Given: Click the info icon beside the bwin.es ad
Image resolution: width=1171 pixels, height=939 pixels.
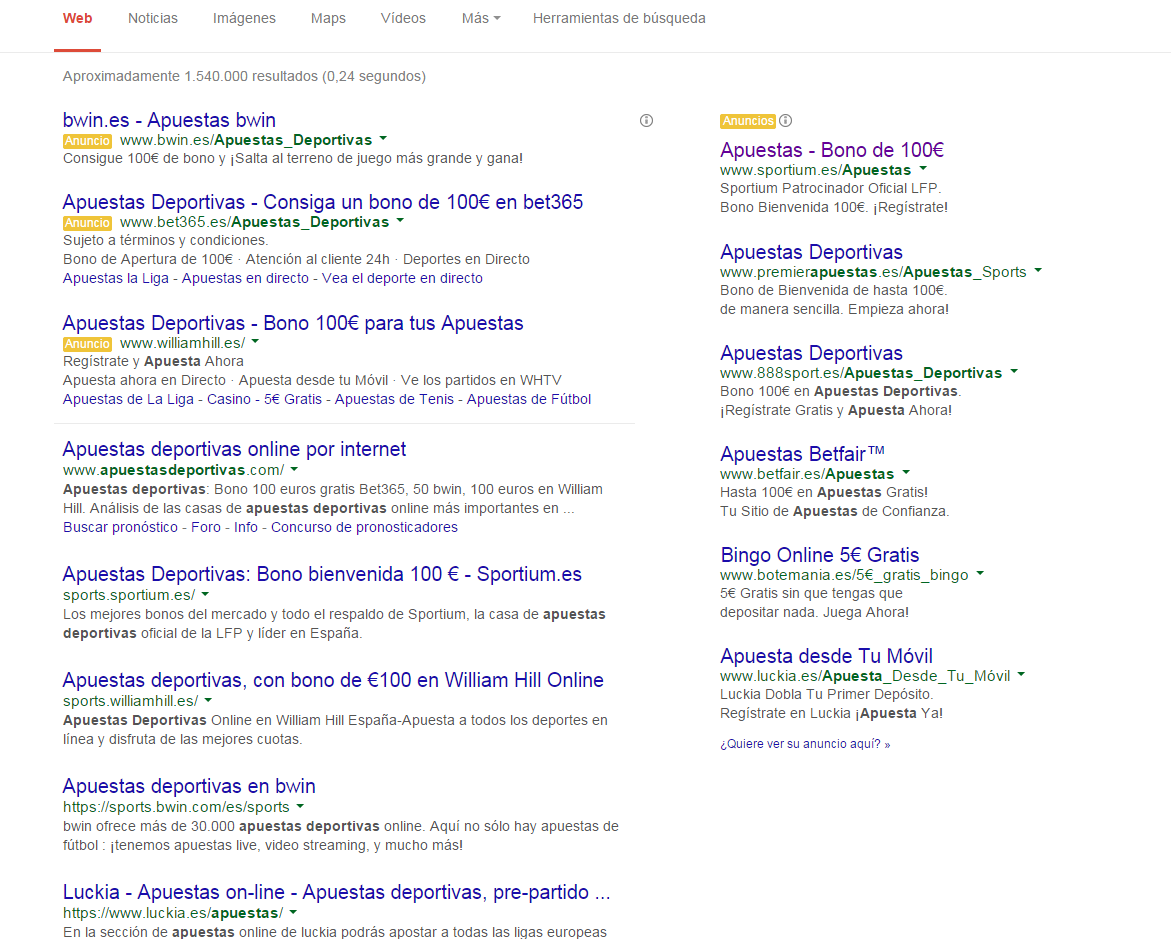Looking at the screenshot, I should pos(647,120).
